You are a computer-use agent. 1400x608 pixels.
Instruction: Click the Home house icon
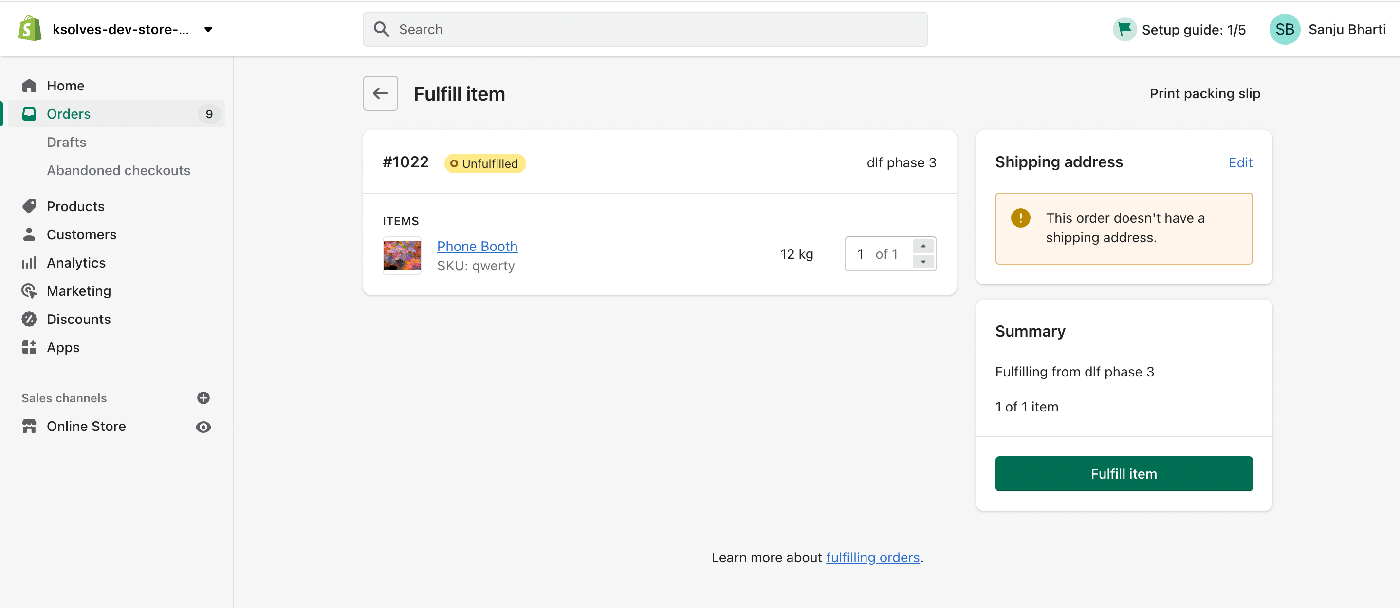[x=29, y=86]
